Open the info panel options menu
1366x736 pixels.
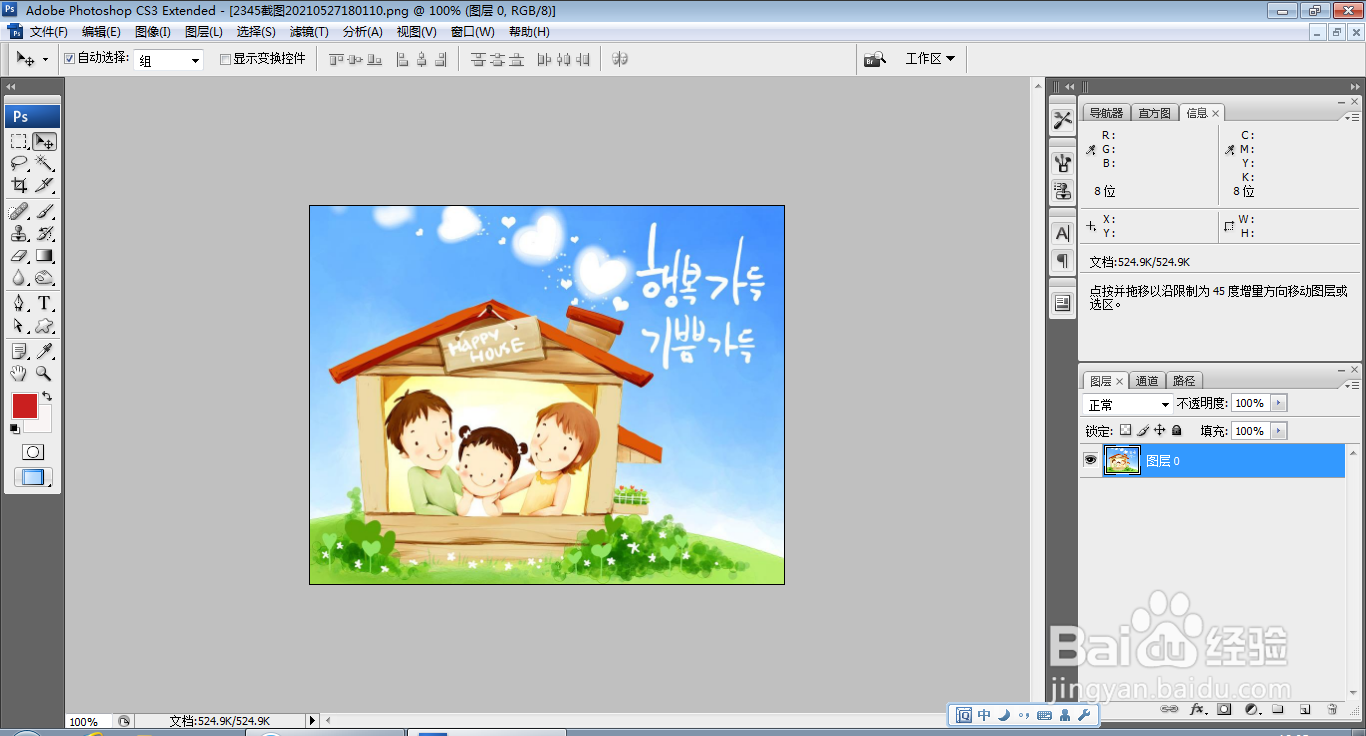point(1351,116)
